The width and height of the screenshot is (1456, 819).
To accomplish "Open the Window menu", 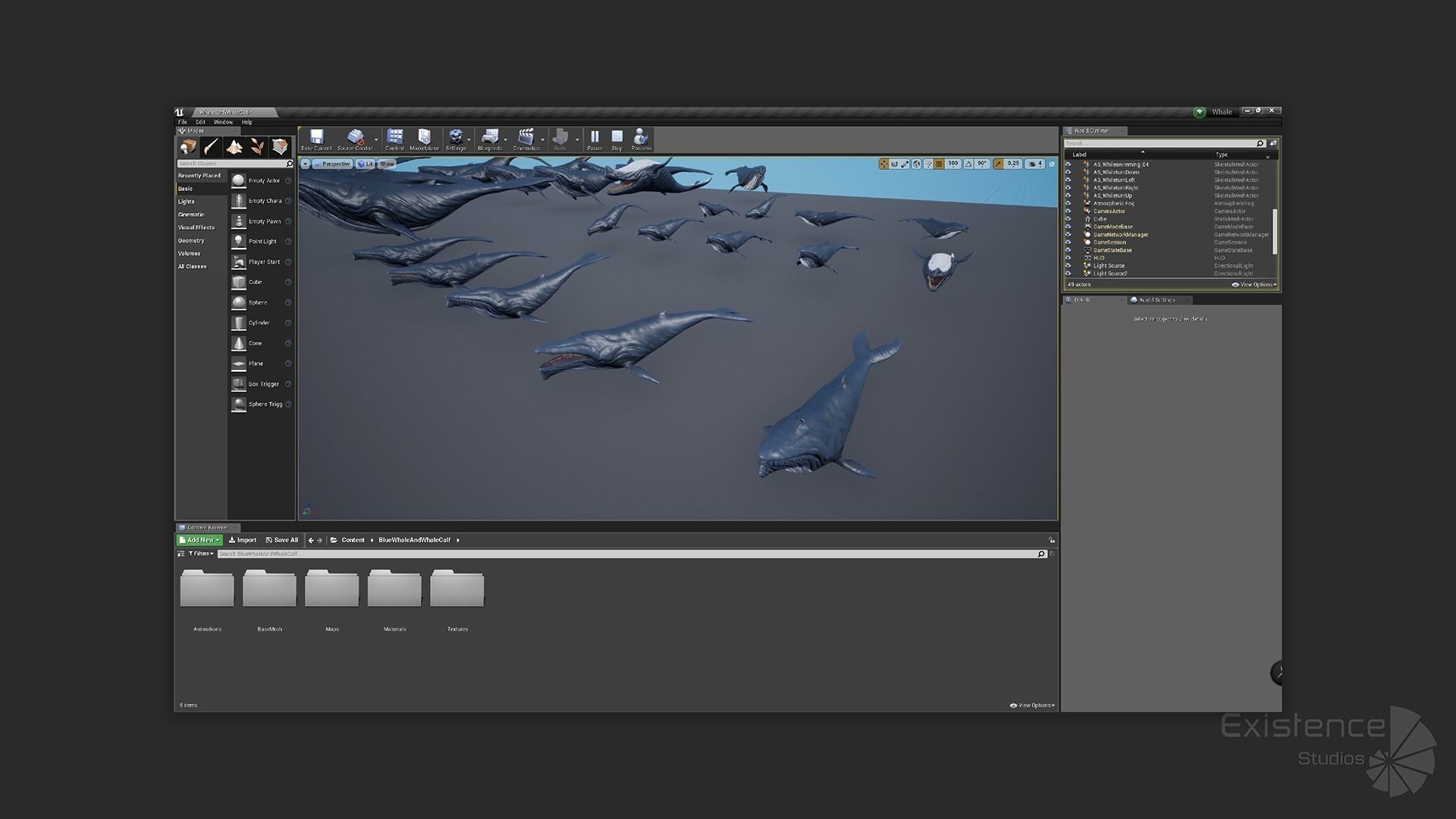I will (223, 122).
